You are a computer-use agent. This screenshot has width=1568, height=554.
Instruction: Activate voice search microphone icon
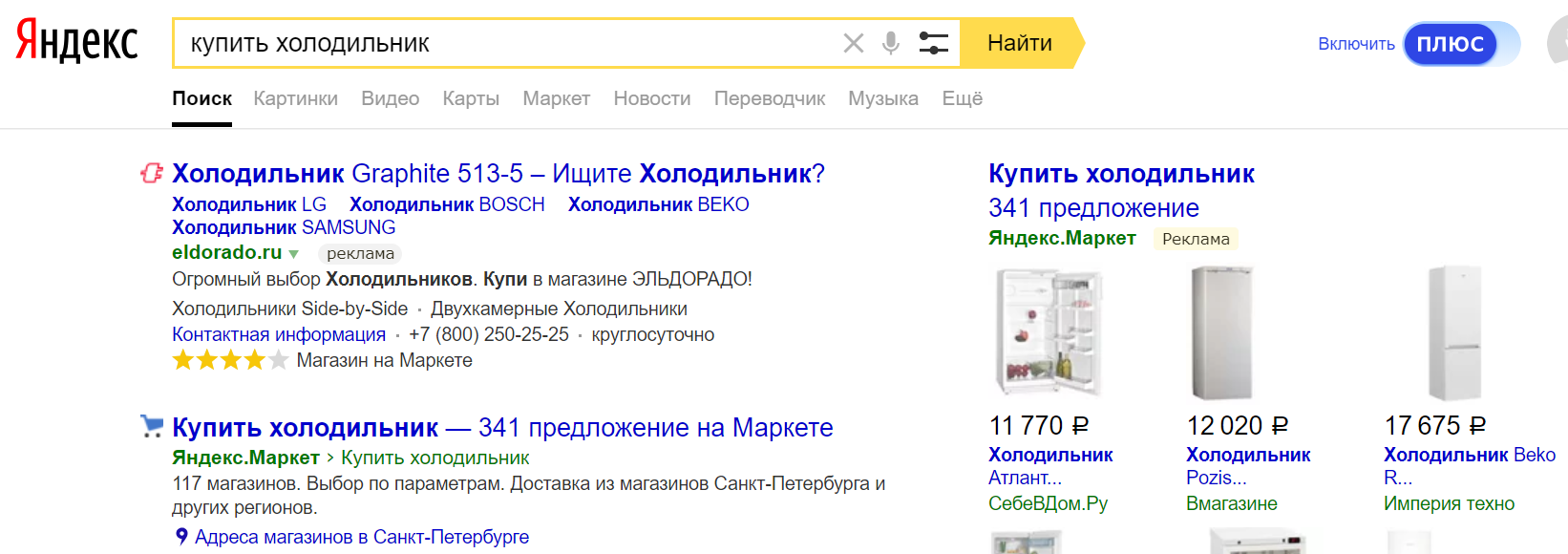[891, 43]
